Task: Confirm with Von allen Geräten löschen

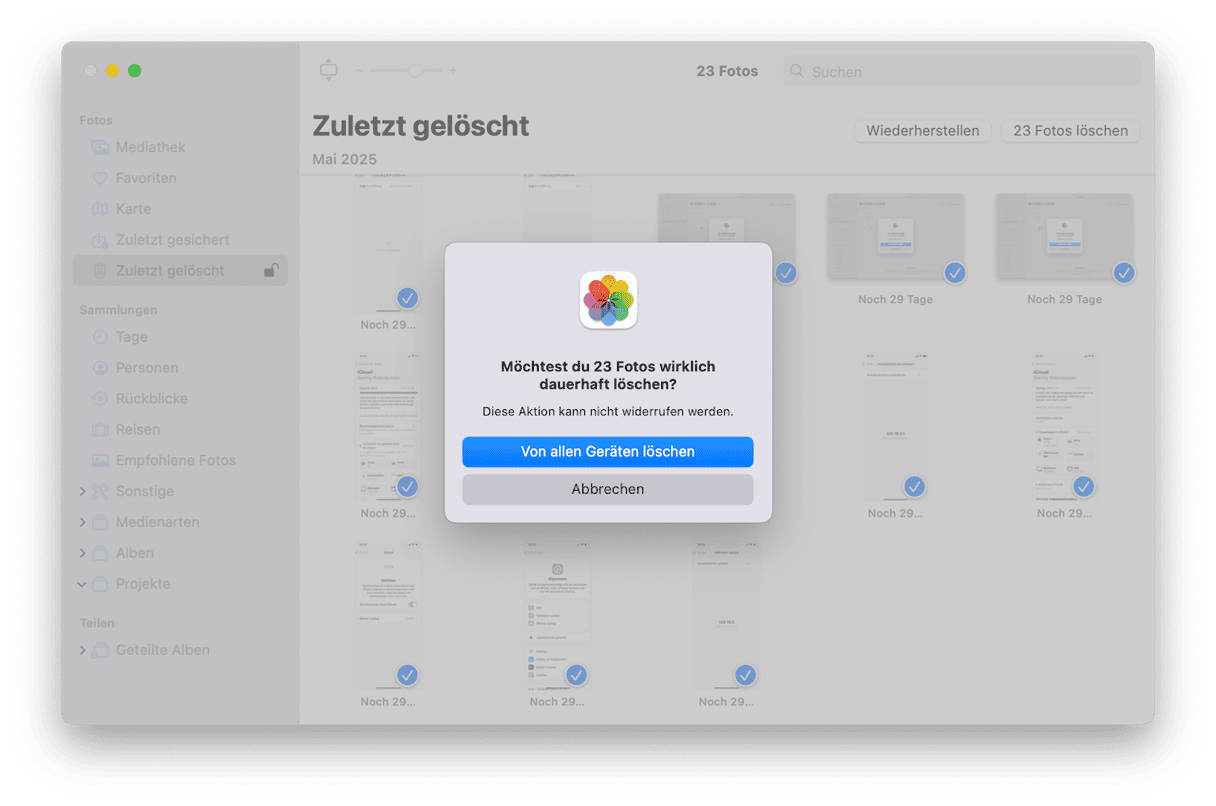Action: click(607, 452)
